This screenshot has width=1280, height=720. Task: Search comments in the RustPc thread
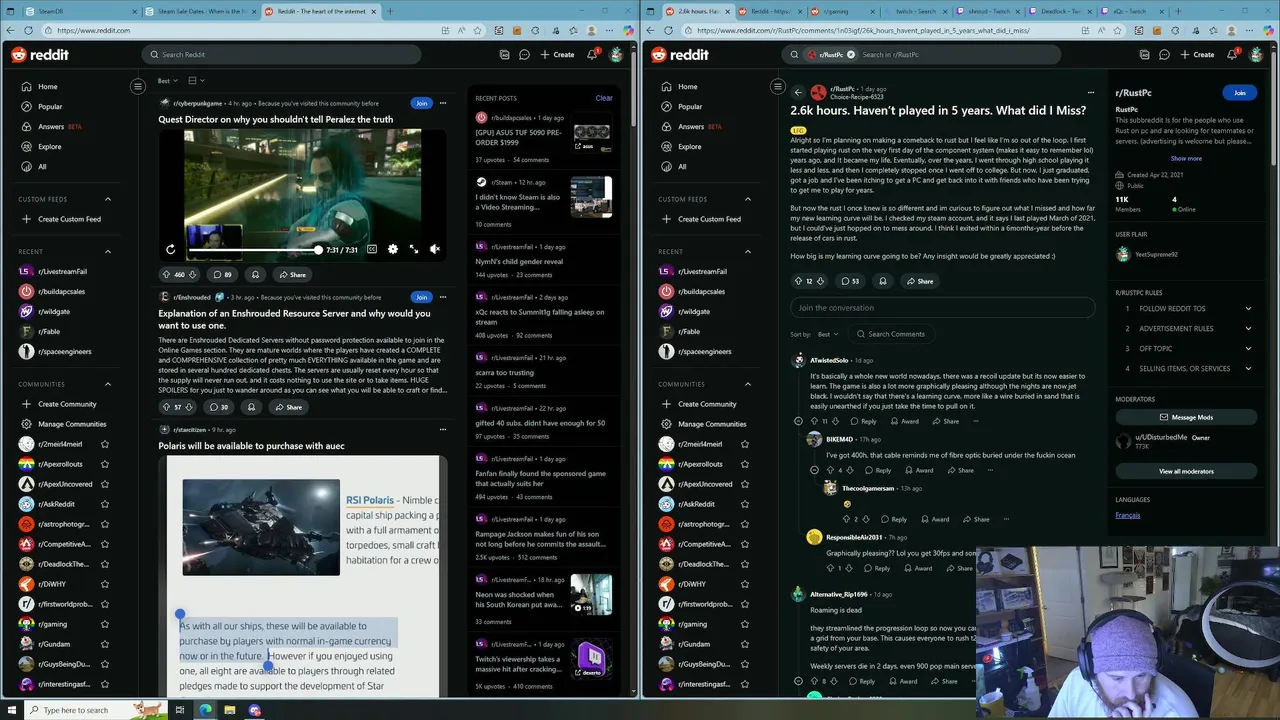pyautogui.click(x=890, y=334)
